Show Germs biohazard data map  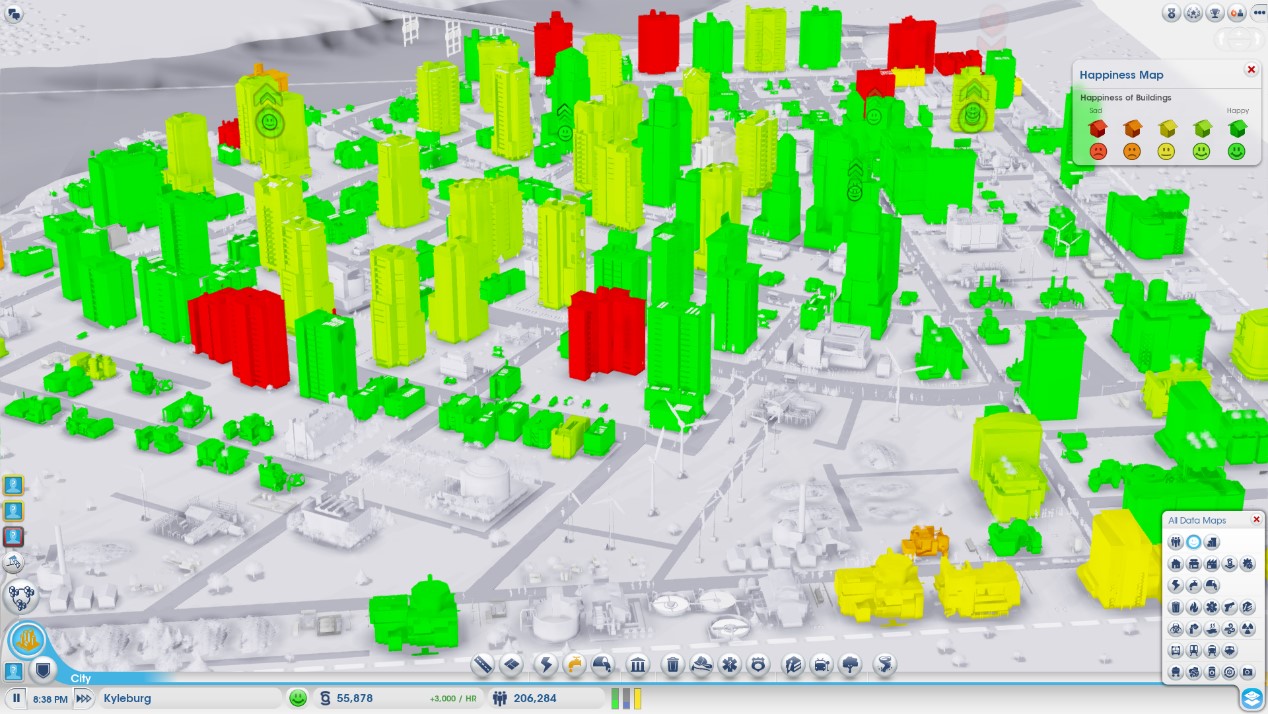1176,629
